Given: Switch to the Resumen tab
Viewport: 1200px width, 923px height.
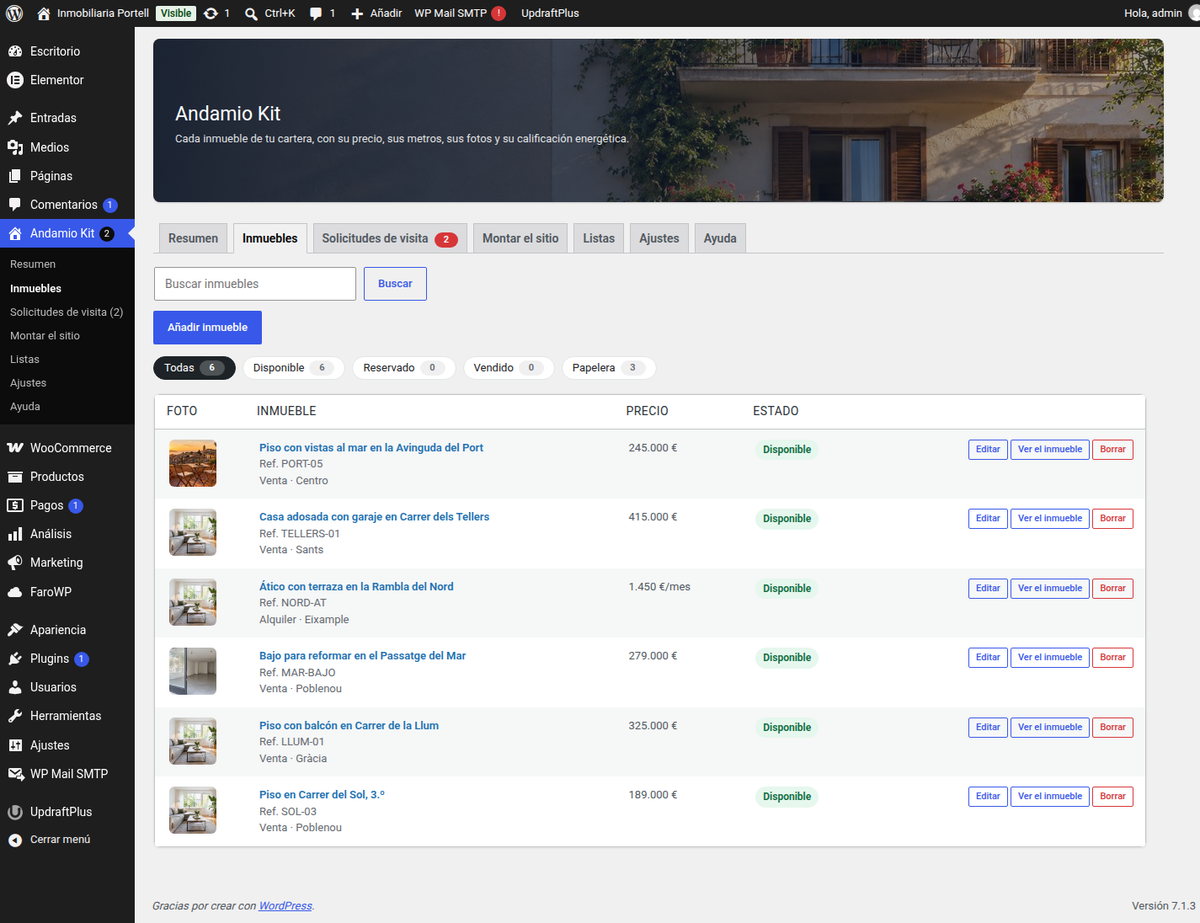Looking at the screenshot, I should click(x=193, y=238).
